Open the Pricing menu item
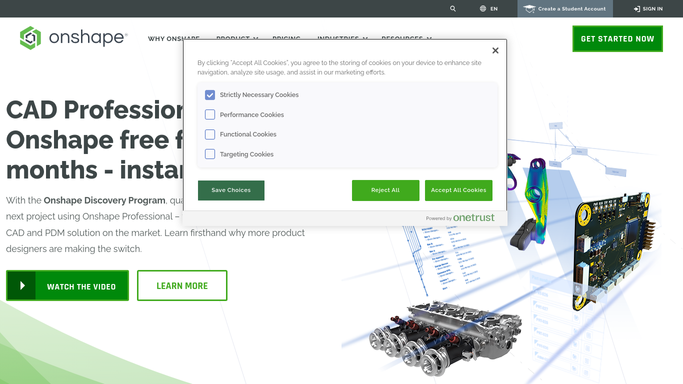The height and width of the screenshot is (384, 683). tap(286, 38)
